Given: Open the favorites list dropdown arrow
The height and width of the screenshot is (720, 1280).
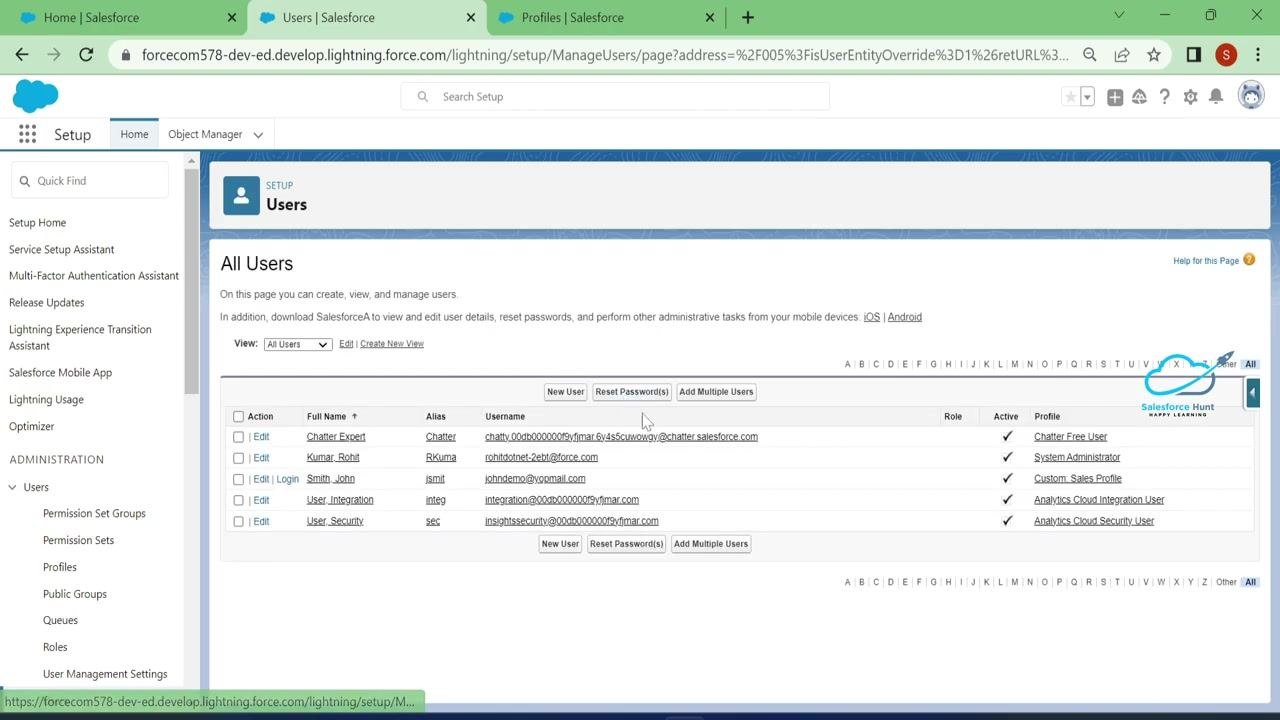Looking at the screenshot, I should [x=1087, y=97].
